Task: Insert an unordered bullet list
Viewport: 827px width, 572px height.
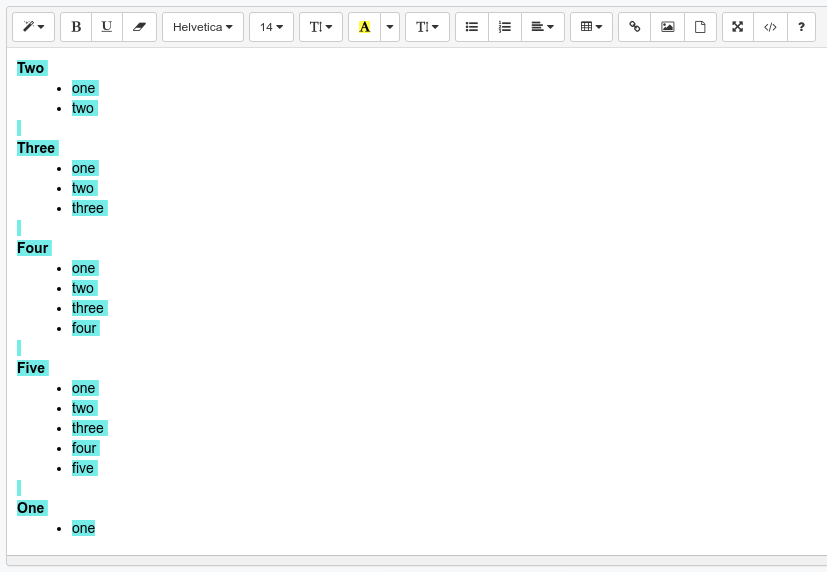Action: click(472, 27)
